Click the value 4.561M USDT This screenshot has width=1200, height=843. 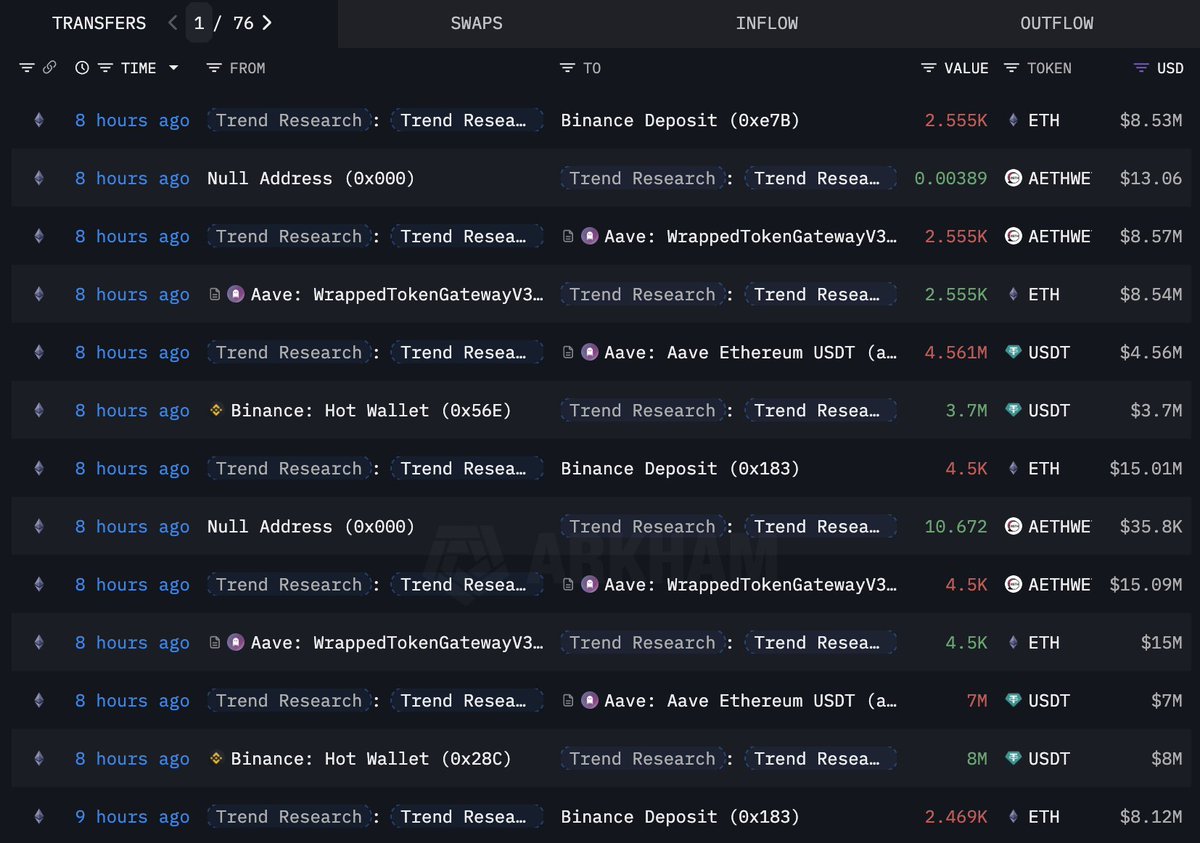[956, 352]
